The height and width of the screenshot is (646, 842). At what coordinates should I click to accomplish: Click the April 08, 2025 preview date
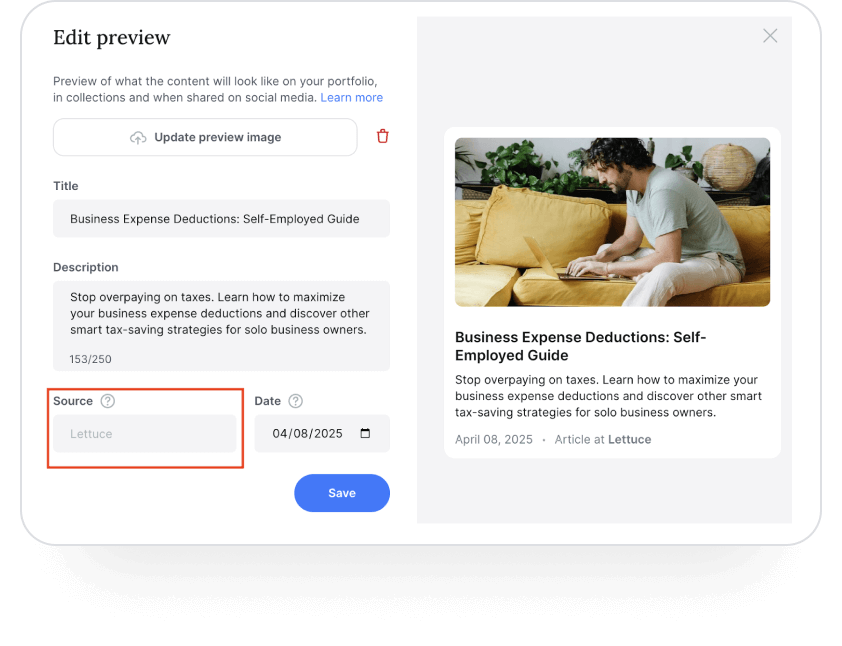(494, 439)
